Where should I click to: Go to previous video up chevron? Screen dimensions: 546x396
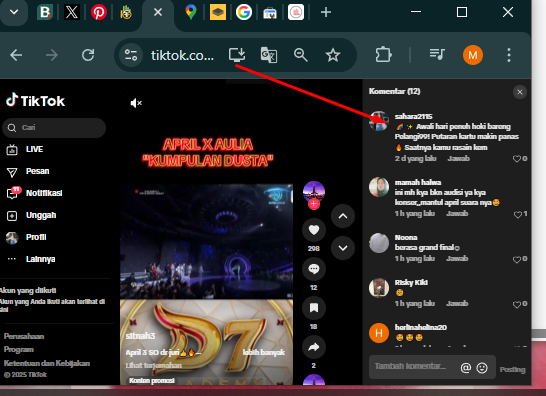(343, 216)
